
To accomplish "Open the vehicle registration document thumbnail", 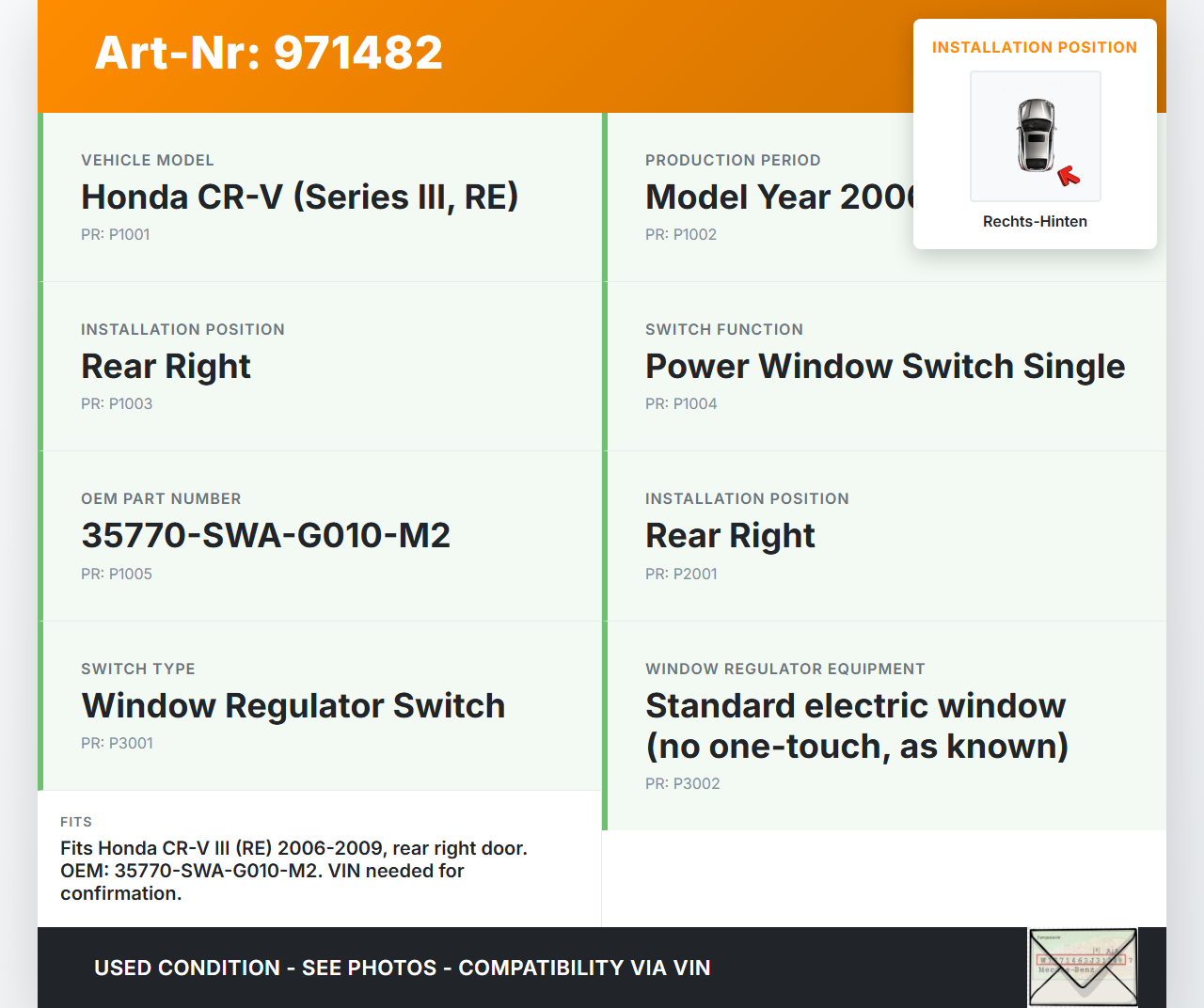I will [x=1084, y=968].
